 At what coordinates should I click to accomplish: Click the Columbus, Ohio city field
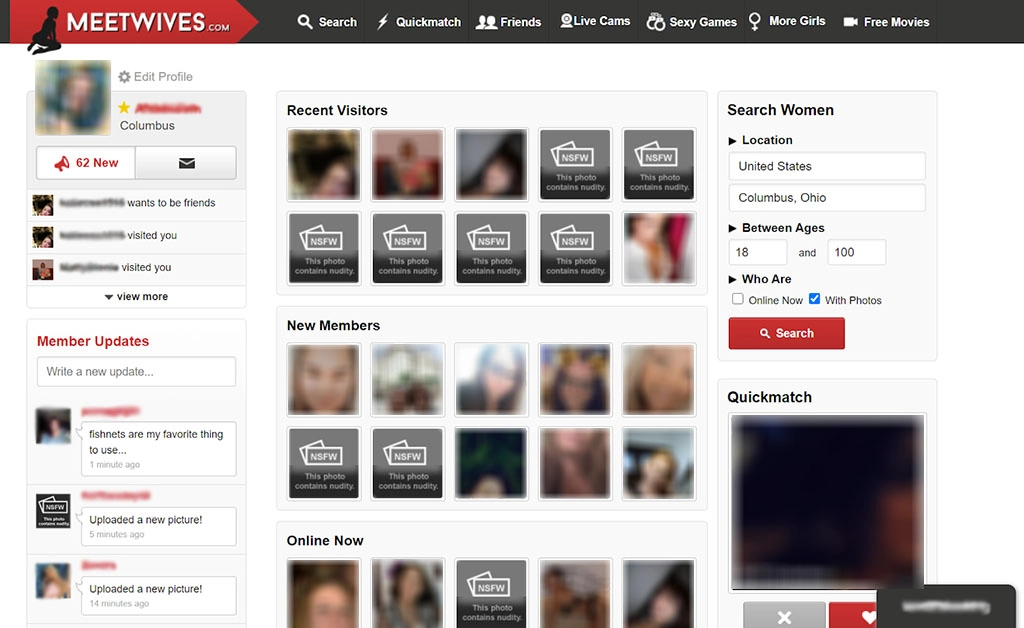pyautogui.click(x=827, y=198)
